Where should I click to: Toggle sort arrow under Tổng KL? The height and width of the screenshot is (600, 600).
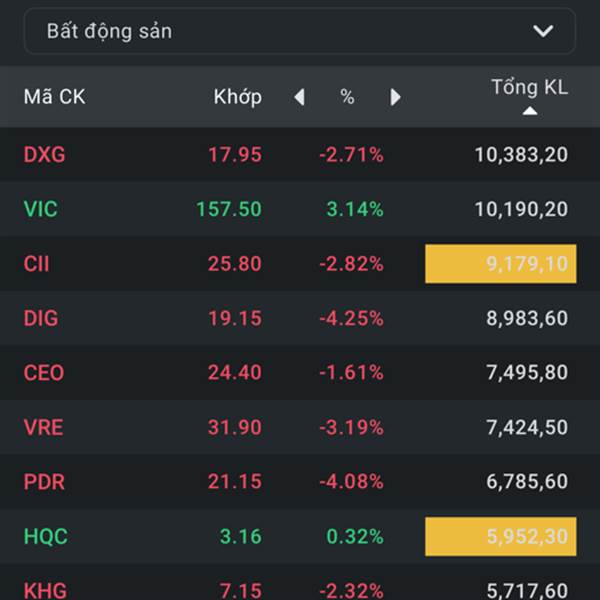pyautogui.click(x=530, y=111)
